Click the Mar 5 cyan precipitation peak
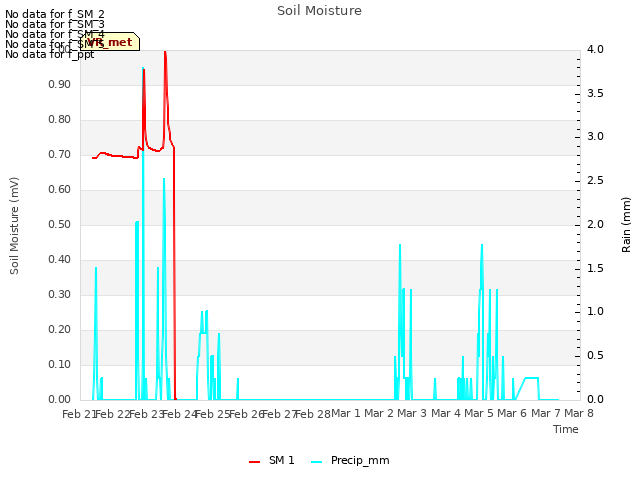640x480 pixels. 482,245
